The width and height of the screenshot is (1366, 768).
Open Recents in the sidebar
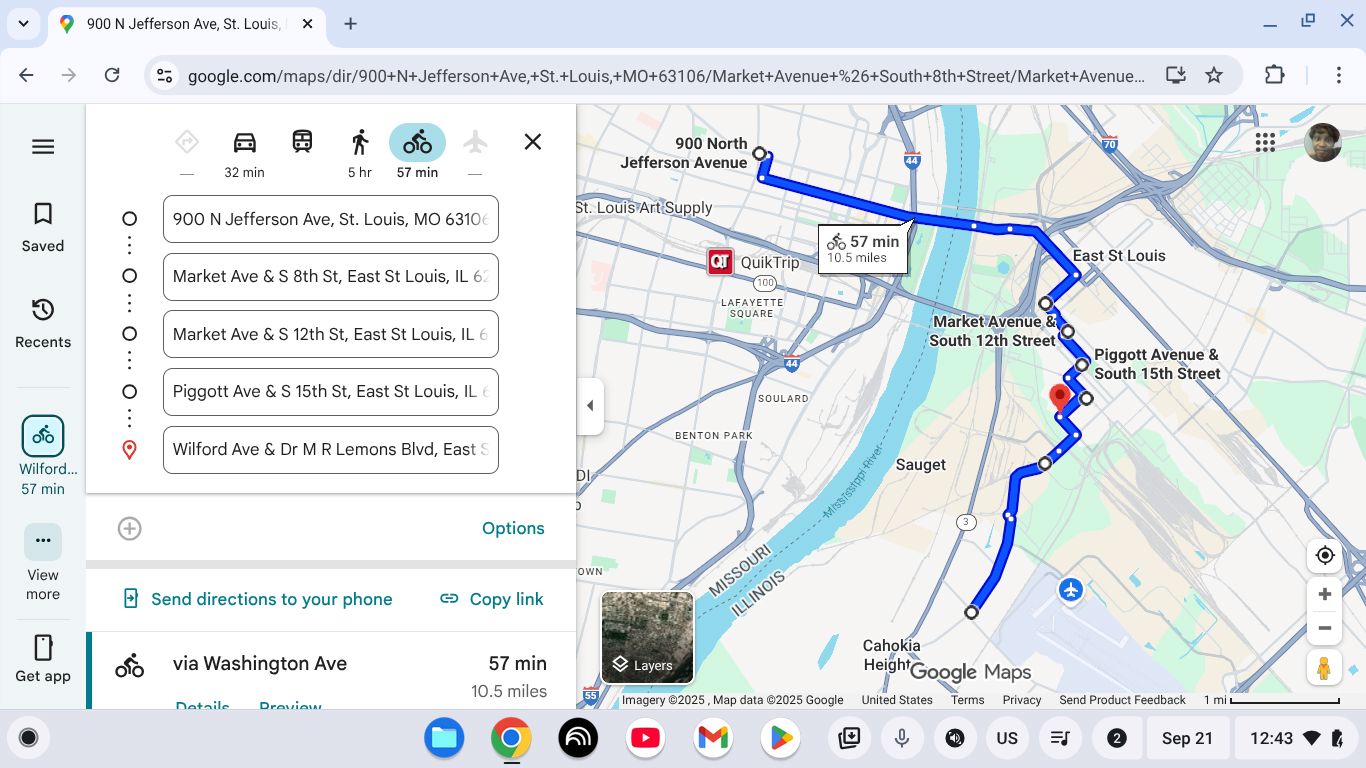[x=43, y=323]
